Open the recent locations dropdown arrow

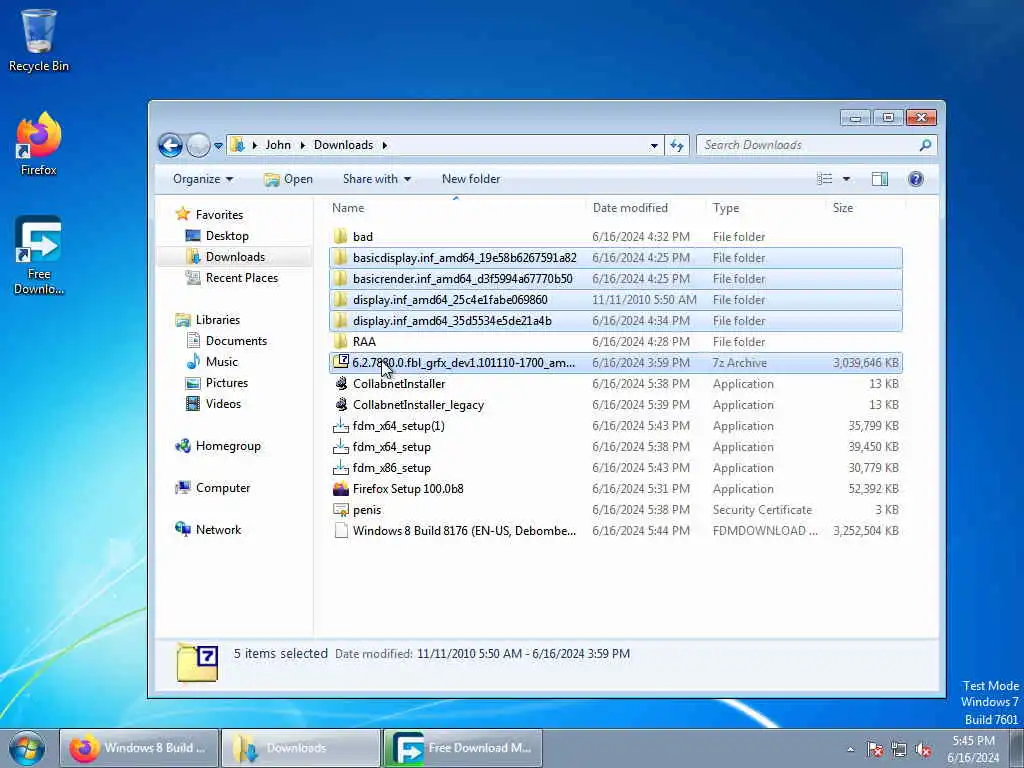[x=218, y=146]
